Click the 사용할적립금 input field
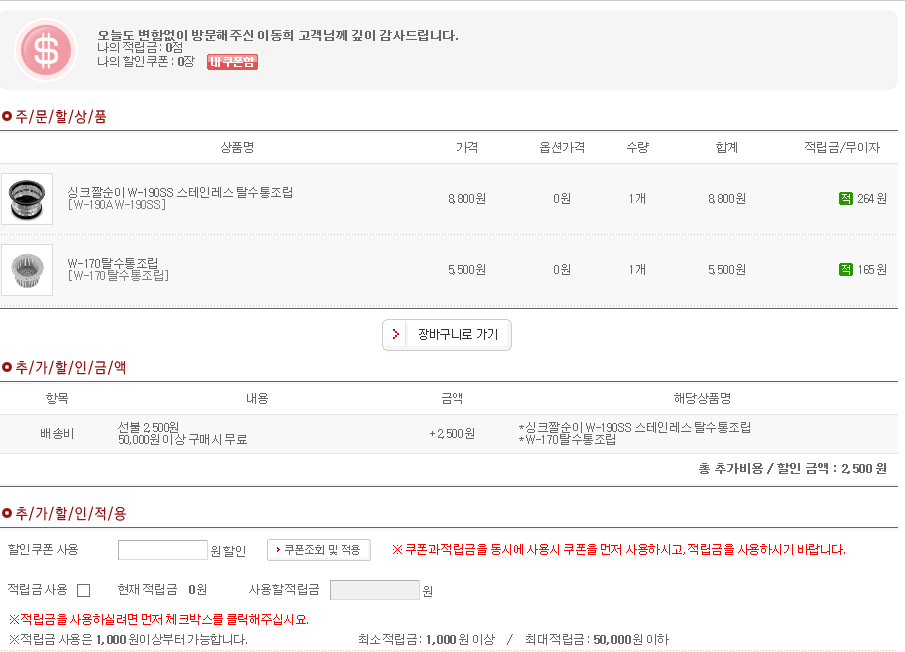Image resolution: width=905 pixels, height=652 pixels. coord(374,590)
